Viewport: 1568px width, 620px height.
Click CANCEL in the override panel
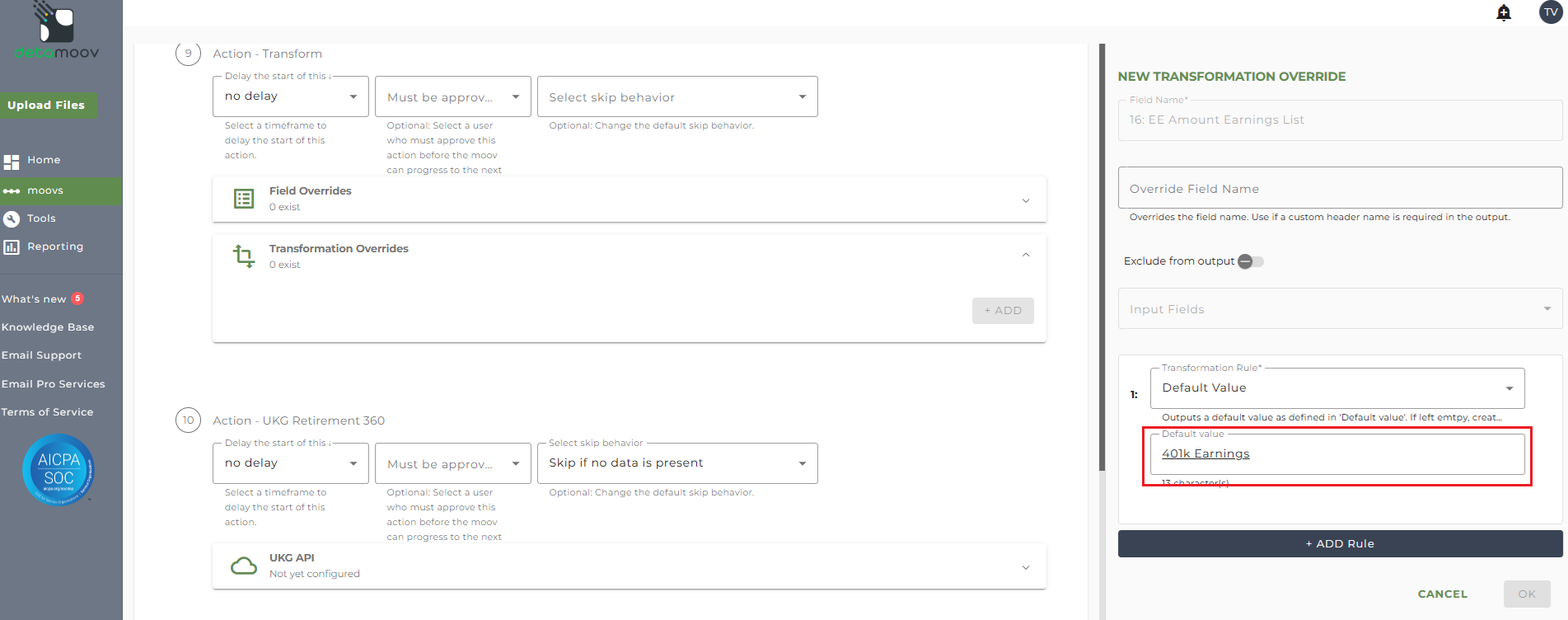click(x=1442, y=594)
